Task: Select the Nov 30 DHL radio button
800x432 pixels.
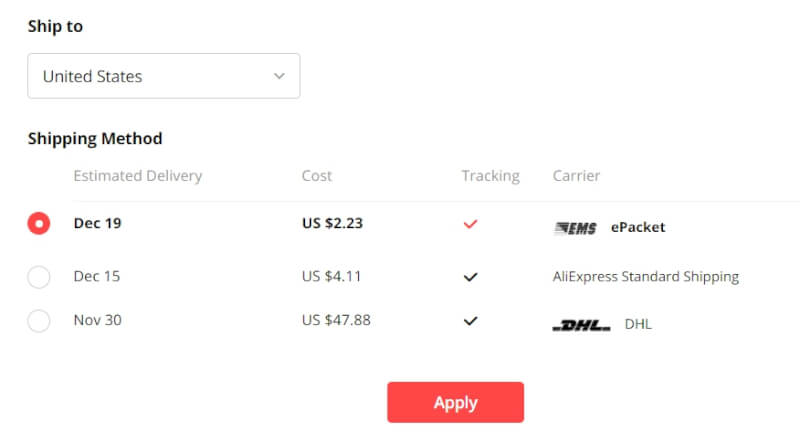Action: coord(39,321)
